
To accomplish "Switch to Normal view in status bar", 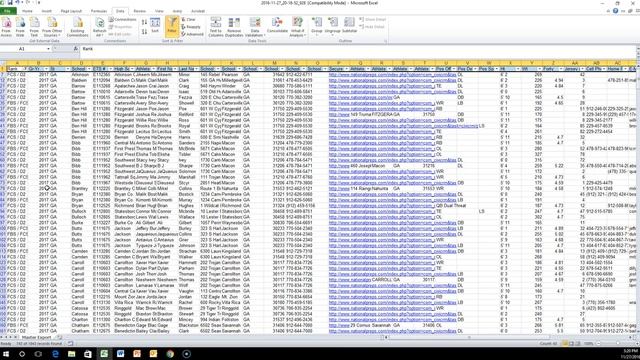I will [565, 344].
